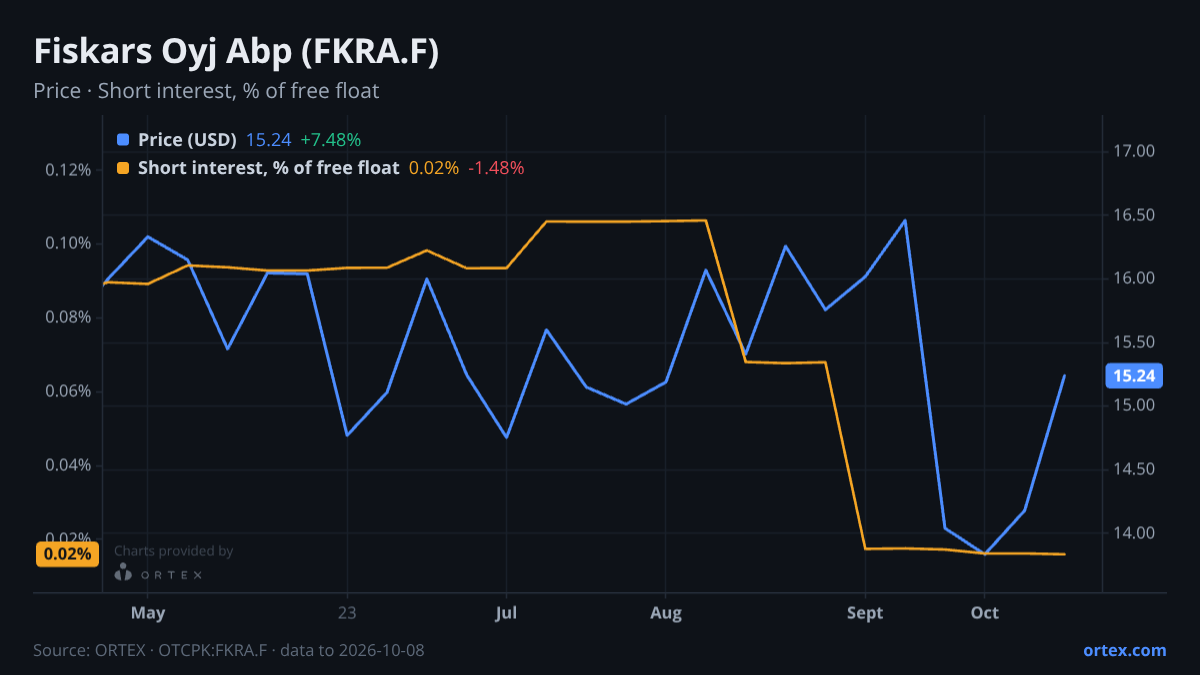Click the 16.00 right axis label
Image resolution: width=1200 pixels, height=675 pixels.
[x=1134, y=279]
